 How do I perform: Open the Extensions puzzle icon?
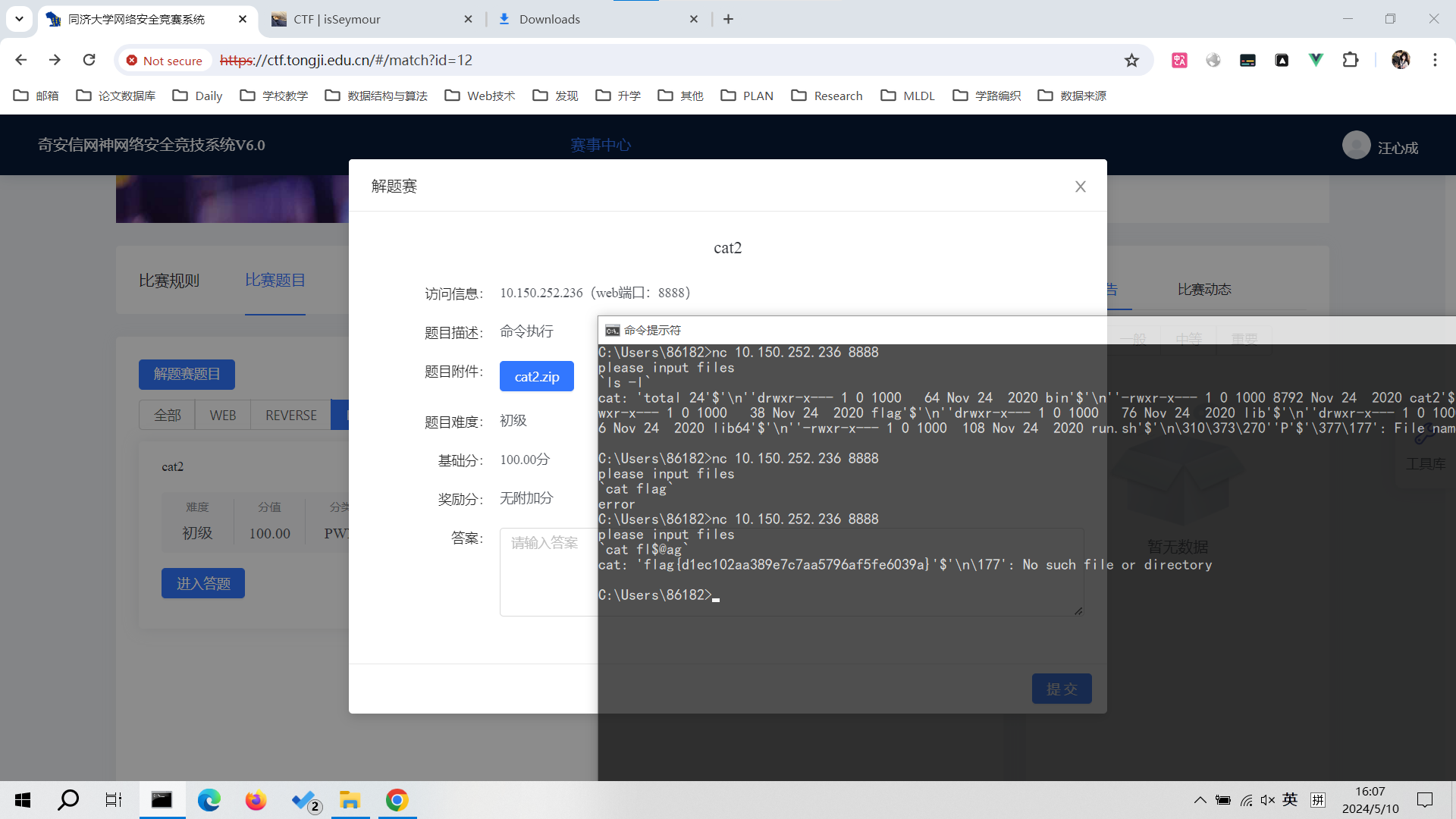click(1351, 60)
